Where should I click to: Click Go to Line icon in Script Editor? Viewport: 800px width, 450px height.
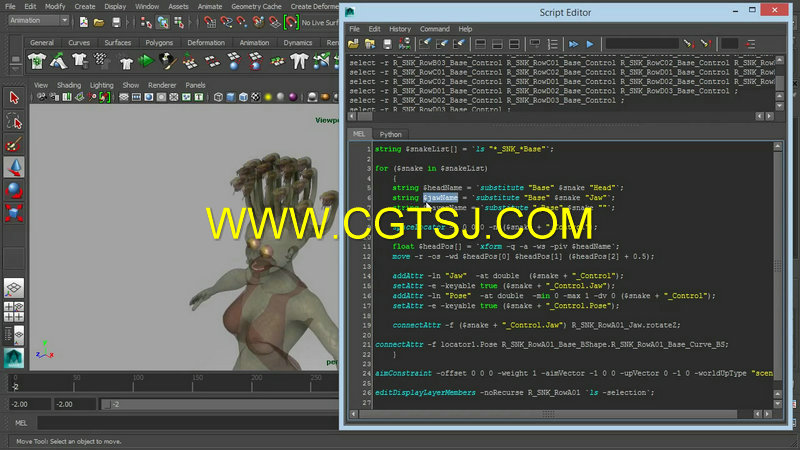(x=751, y=44)
